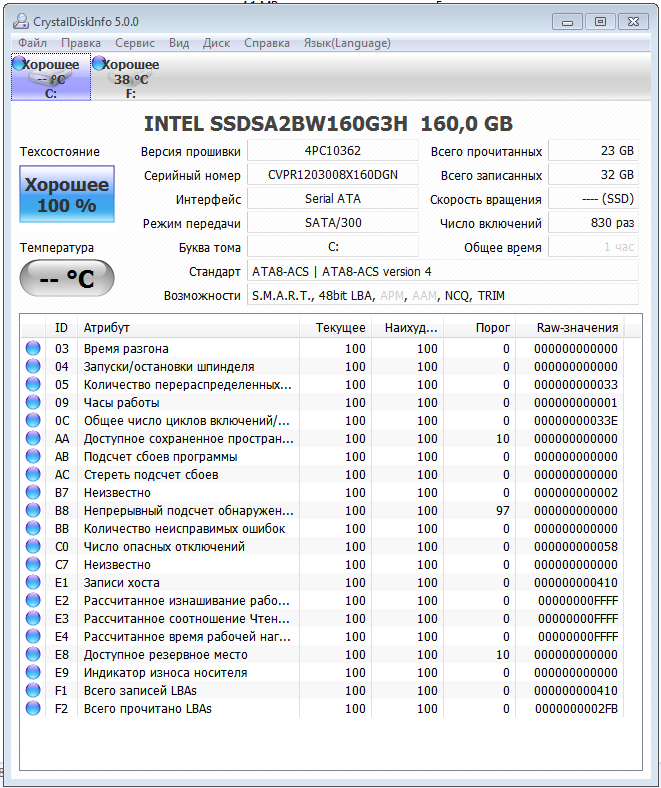661x788 pixels.
Task: Select the C: disk tab
Action: pyautogui.click(x=51, y=77)
